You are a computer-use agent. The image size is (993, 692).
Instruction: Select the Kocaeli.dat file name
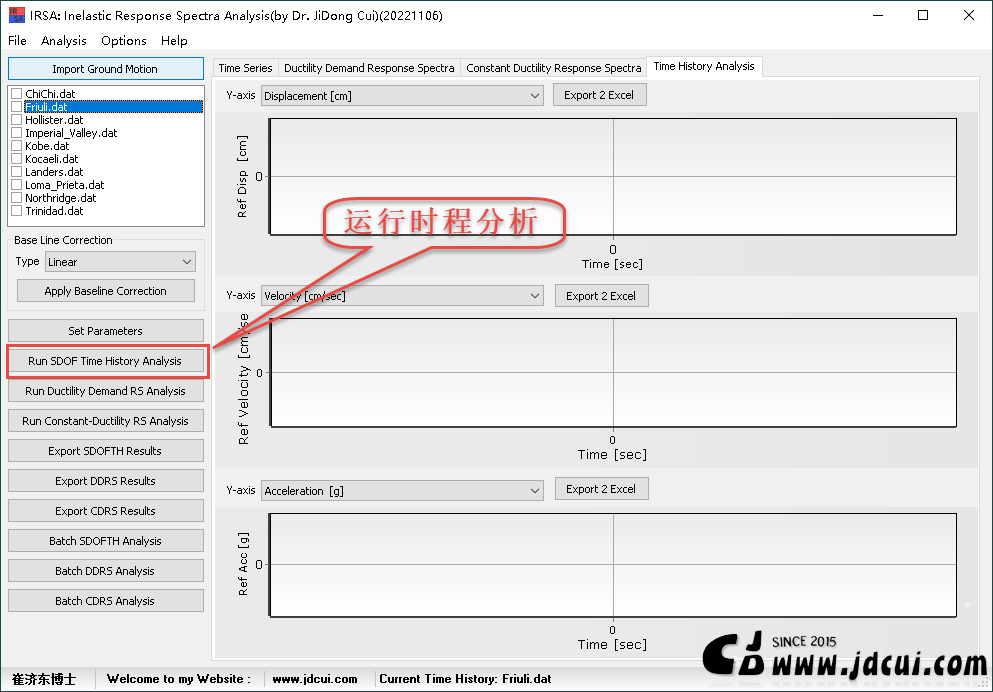pos(51,159)
